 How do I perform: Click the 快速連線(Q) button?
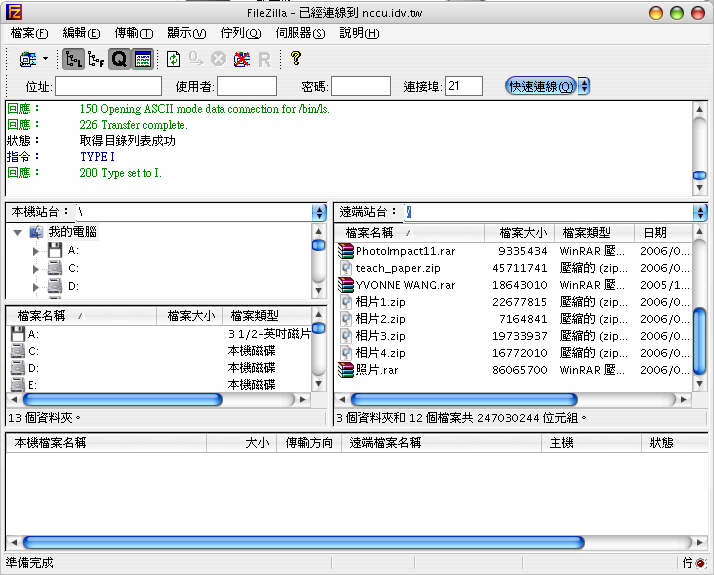[x=541, y=86]
